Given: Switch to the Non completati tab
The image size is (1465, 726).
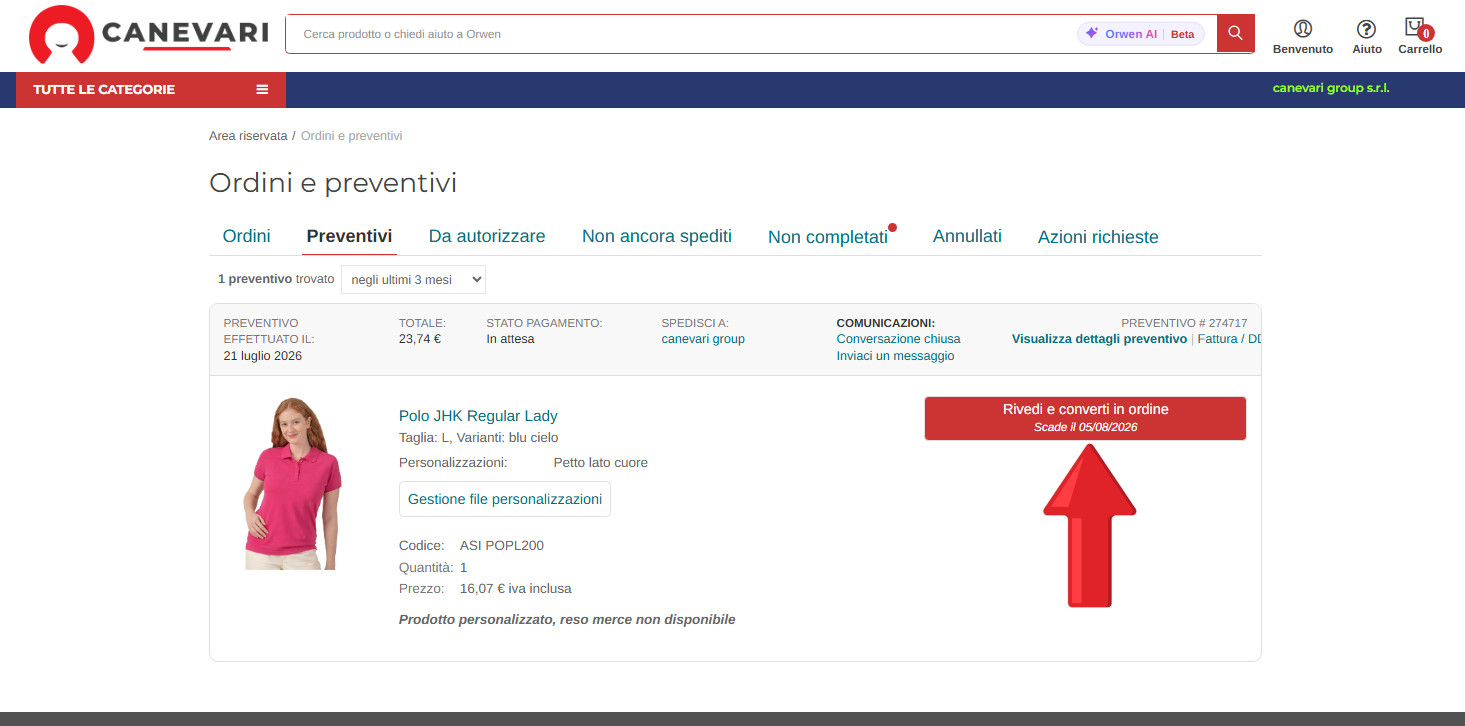Looking at the screenshot, I should click(828, 237).
